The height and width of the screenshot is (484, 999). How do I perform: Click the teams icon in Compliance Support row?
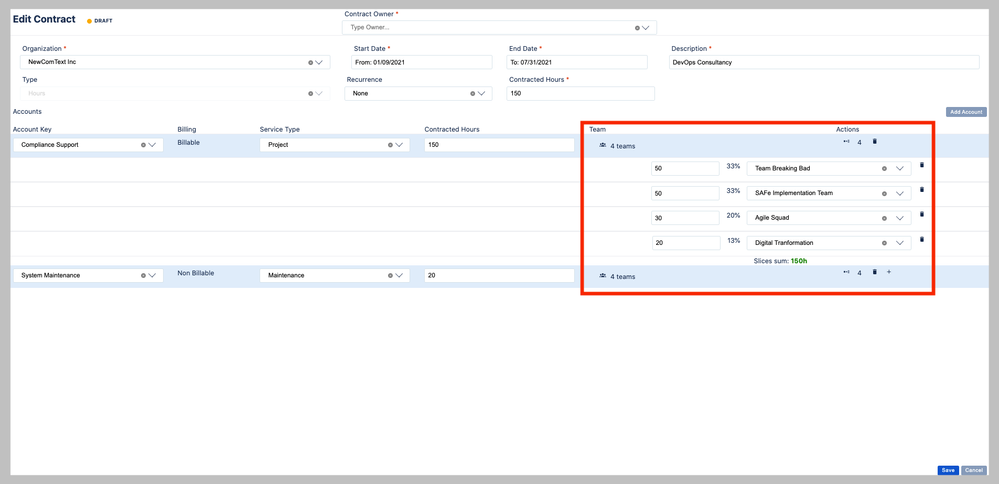(603, 146)
